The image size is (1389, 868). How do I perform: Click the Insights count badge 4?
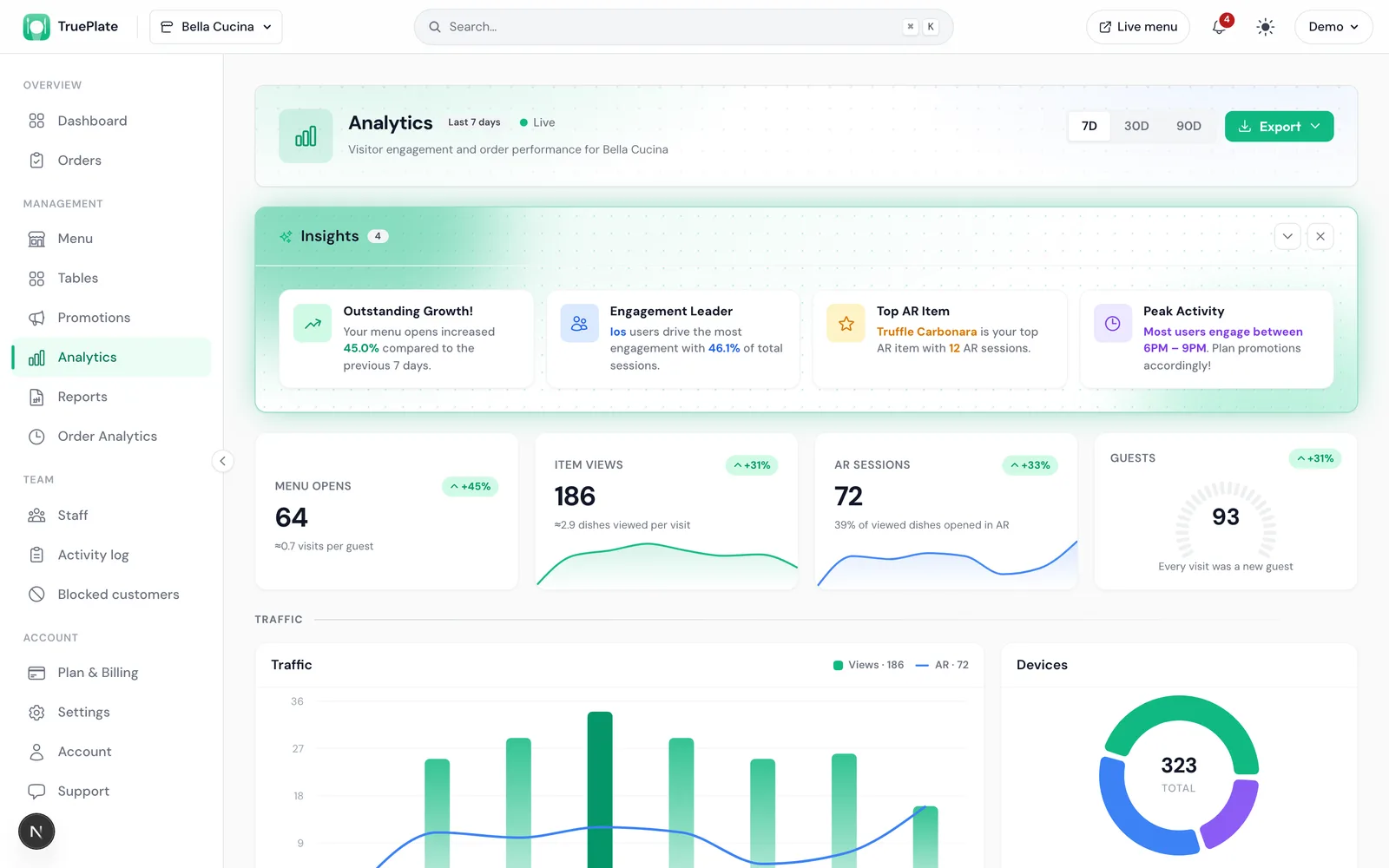[x=378, y=236]
